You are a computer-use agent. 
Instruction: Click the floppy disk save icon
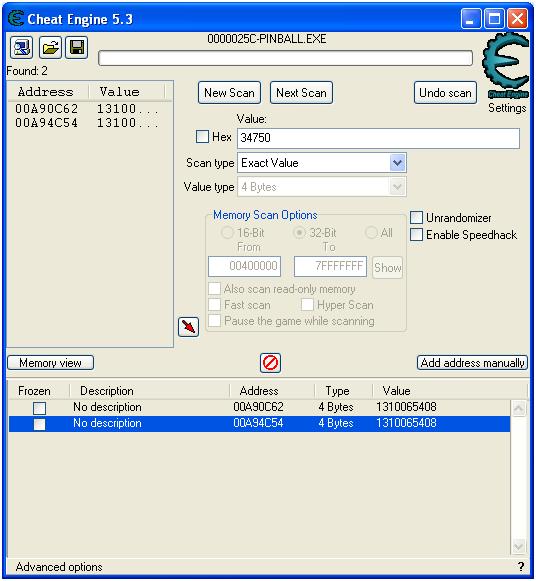(x=77, y=47)
